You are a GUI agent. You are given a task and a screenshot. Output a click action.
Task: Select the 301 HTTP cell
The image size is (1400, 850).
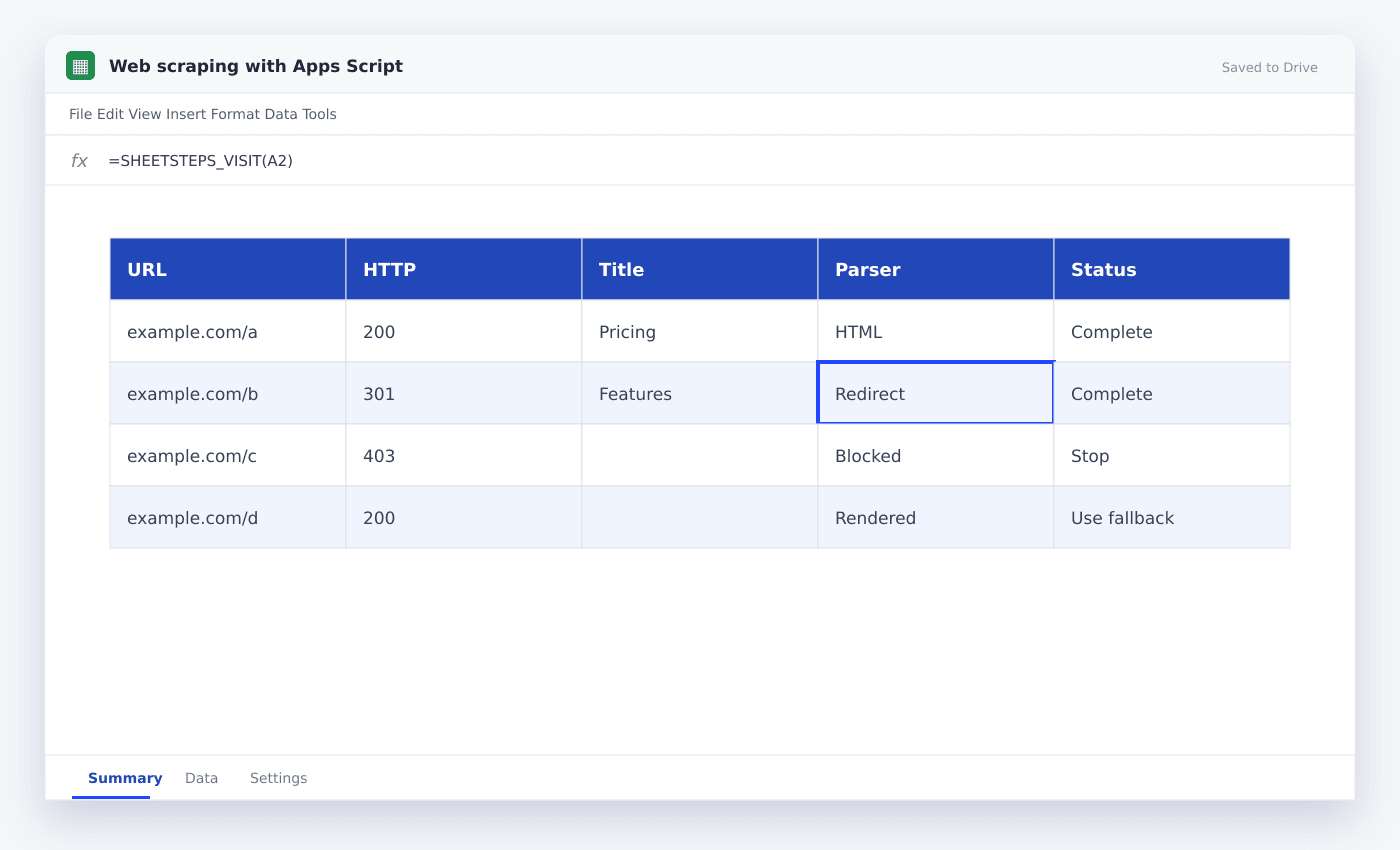click(x=464, y=393)
